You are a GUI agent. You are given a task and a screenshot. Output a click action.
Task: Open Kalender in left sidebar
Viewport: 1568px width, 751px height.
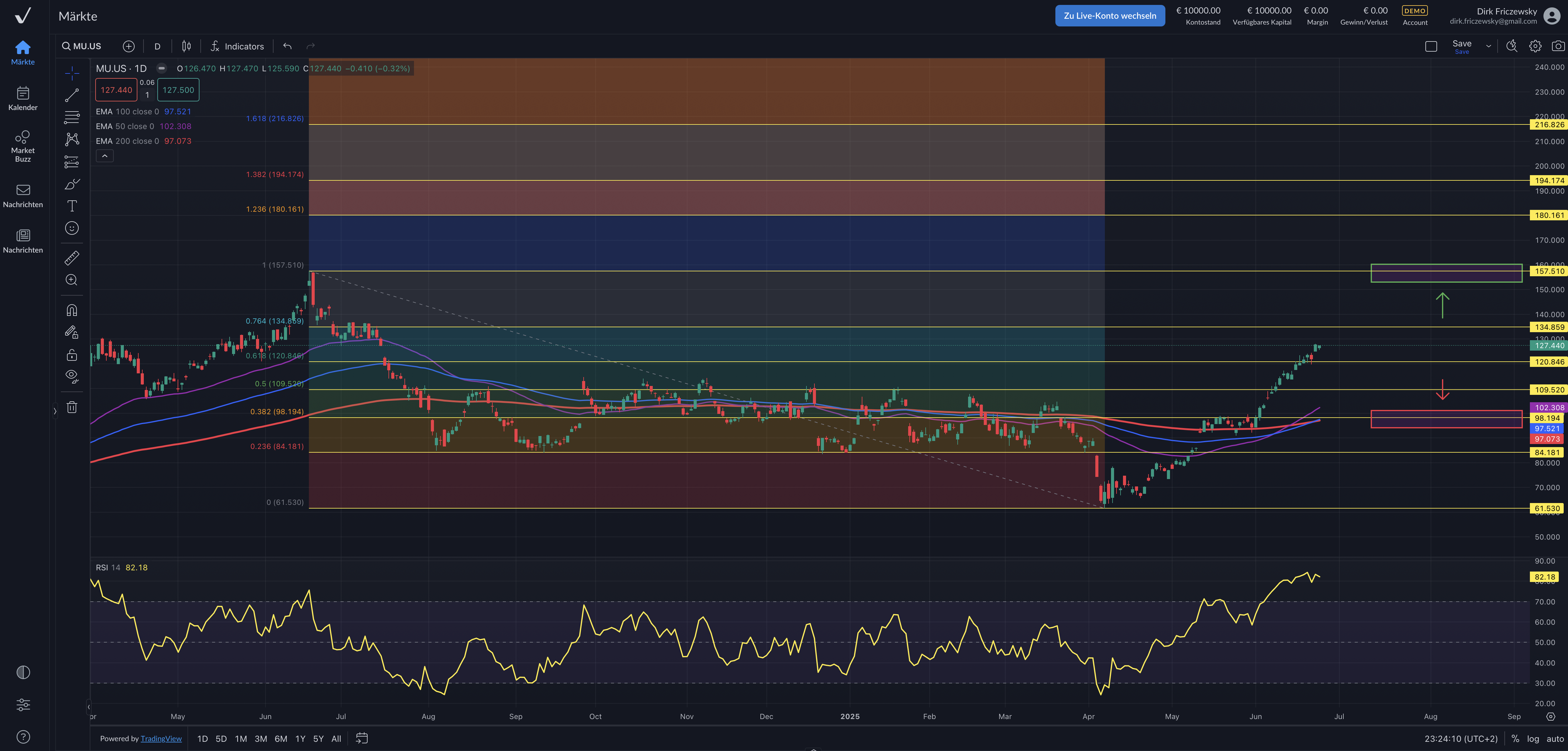pyautogui.click(x=23, y=99)
